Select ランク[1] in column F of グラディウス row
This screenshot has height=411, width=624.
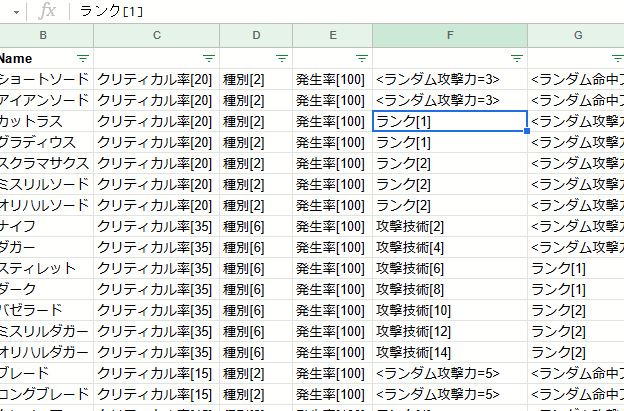coord(450,142)
